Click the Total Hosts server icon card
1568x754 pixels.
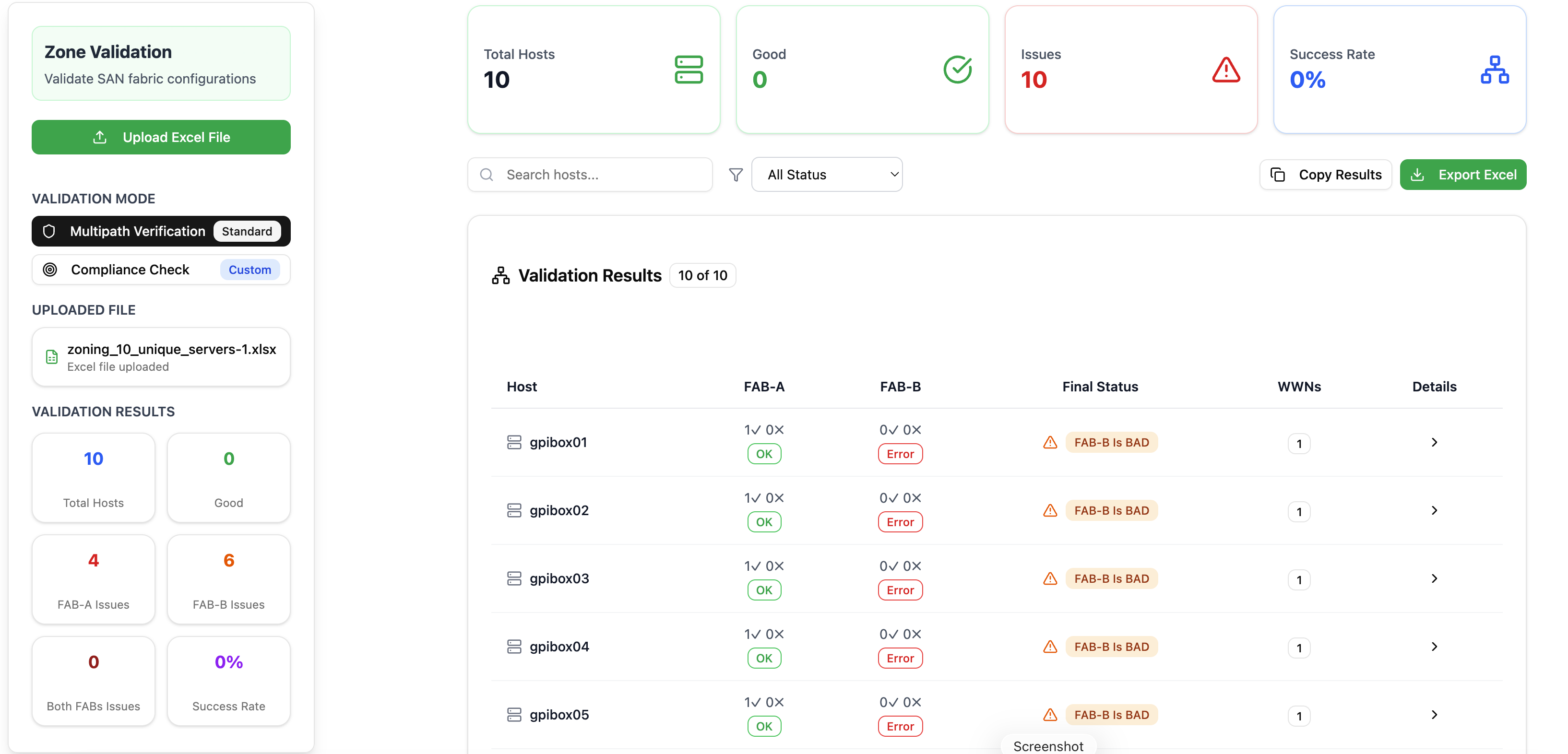click(689, 70)
